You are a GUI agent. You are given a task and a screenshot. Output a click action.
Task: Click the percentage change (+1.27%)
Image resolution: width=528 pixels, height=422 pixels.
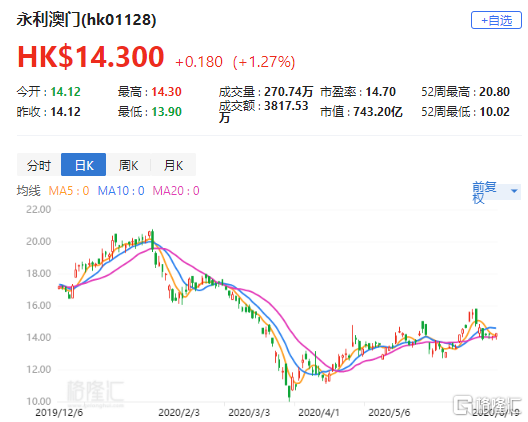coord(264,62)
